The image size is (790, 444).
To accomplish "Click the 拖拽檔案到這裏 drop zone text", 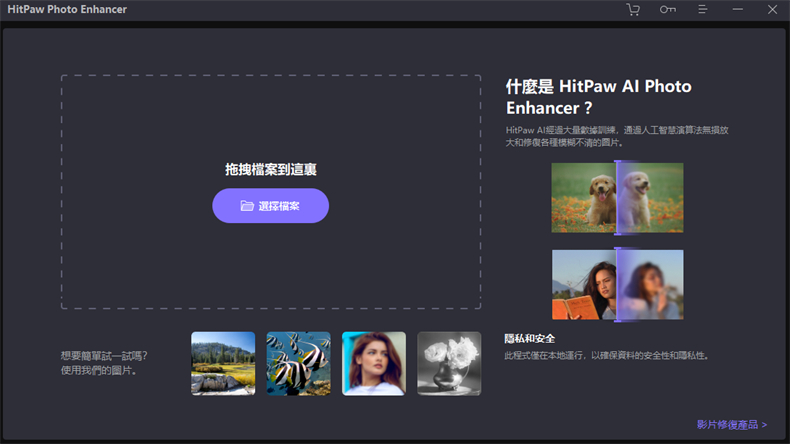I will click(270, 170).
